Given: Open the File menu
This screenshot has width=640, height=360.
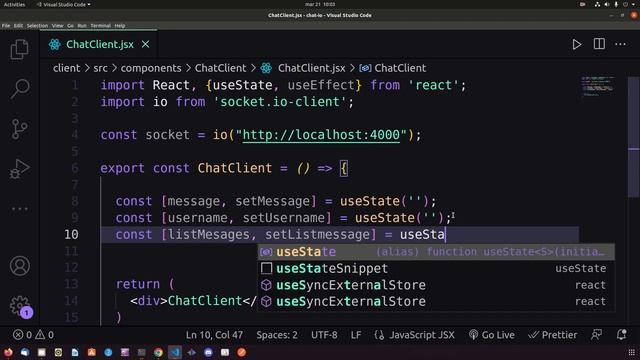Looking at the screenshot, I should (x=6, y=25).
